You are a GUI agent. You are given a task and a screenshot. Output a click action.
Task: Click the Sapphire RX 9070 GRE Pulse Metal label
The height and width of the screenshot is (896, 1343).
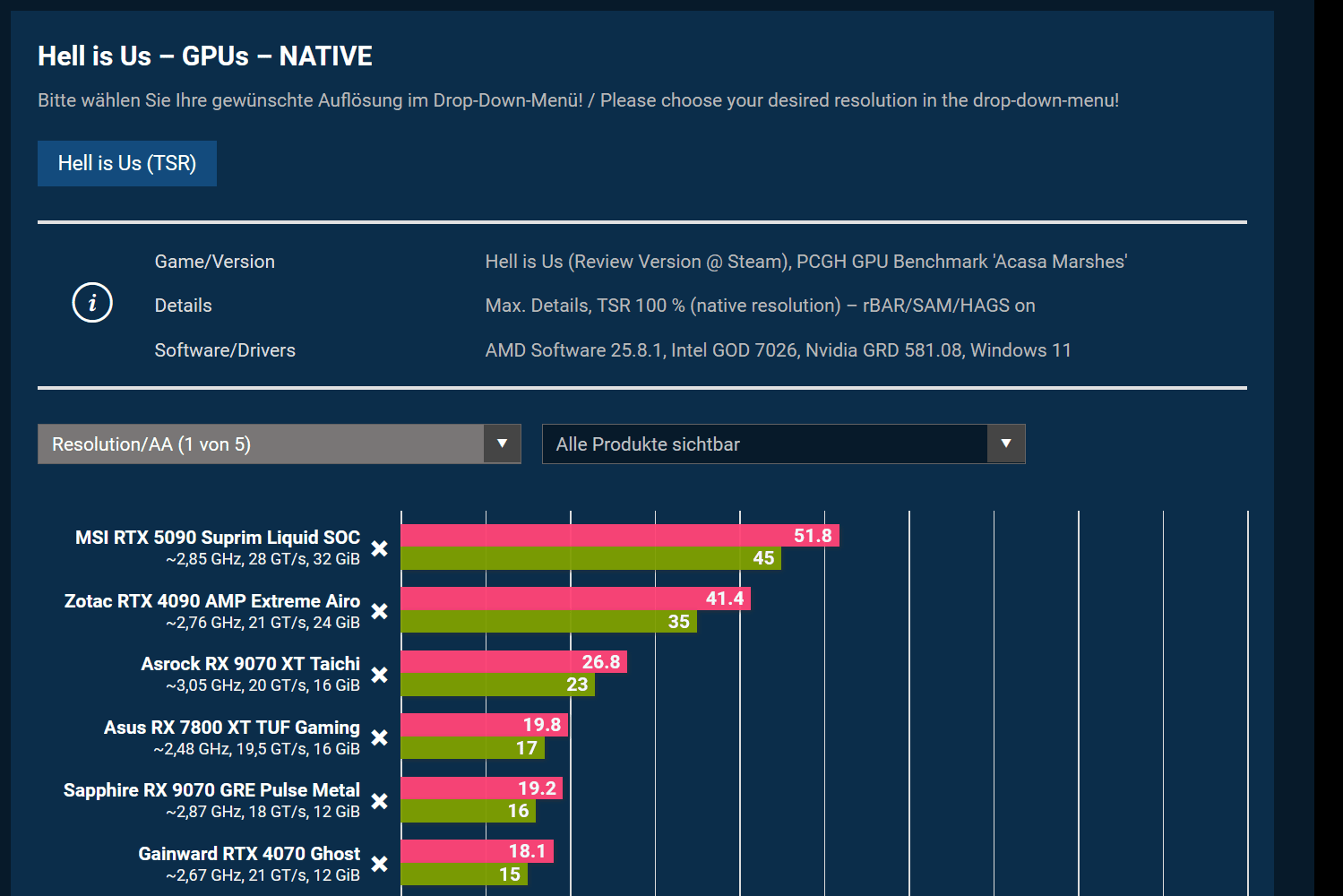coord(211,790)
